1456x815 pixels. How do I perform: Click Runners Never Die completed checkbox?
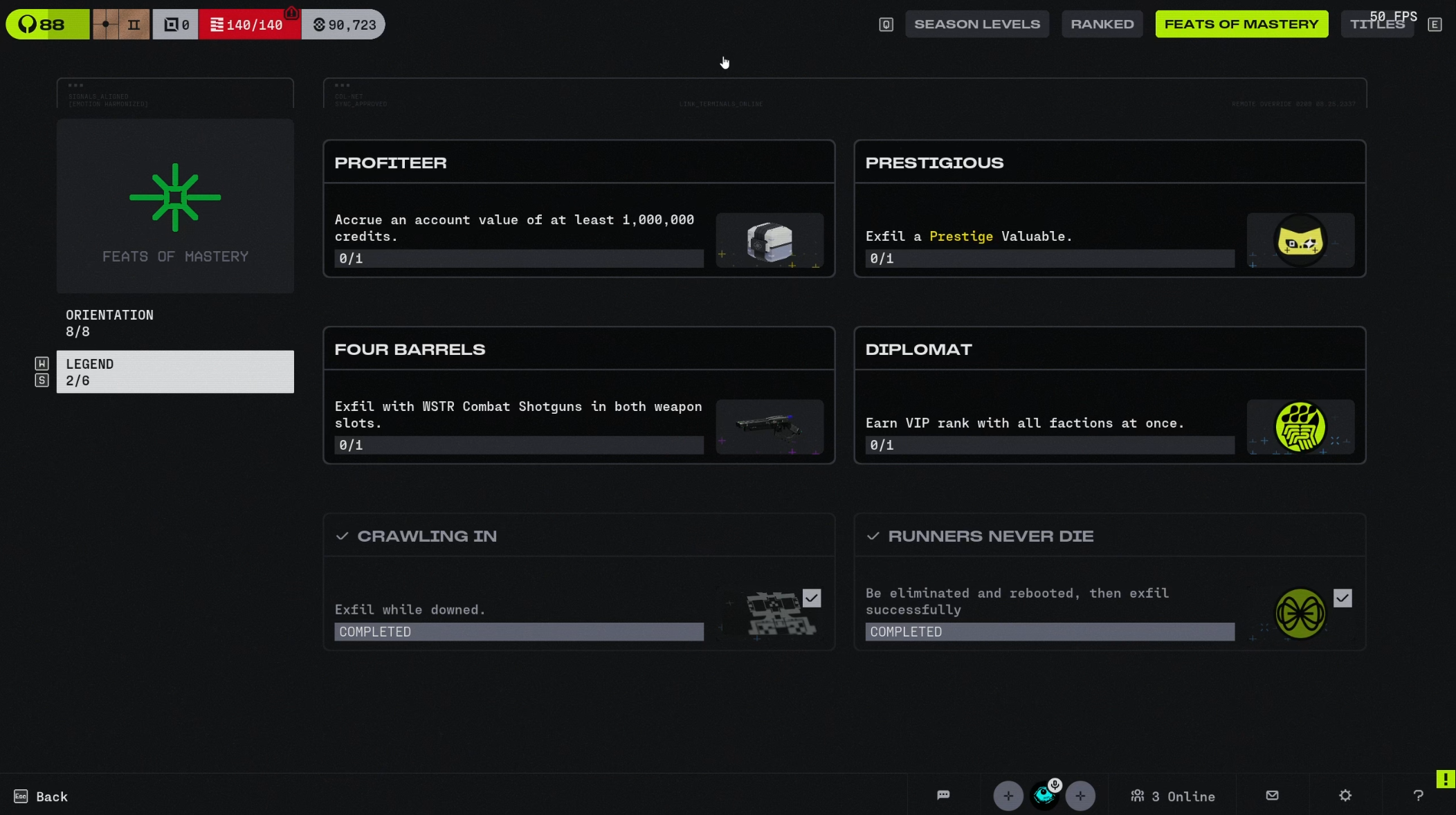[1343, 598]
